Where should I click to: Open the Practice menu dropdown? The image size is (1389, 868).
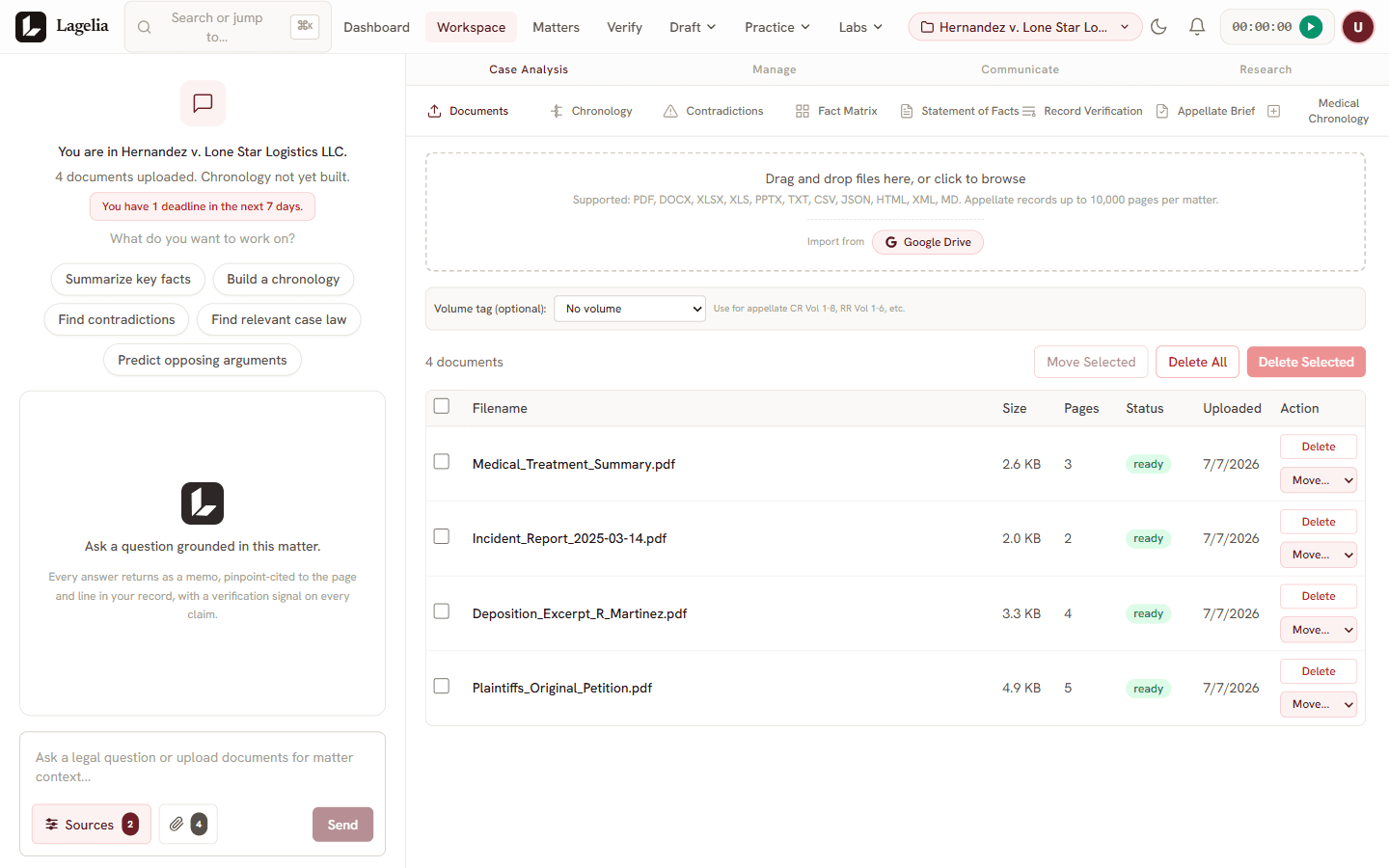coord(777,27)
